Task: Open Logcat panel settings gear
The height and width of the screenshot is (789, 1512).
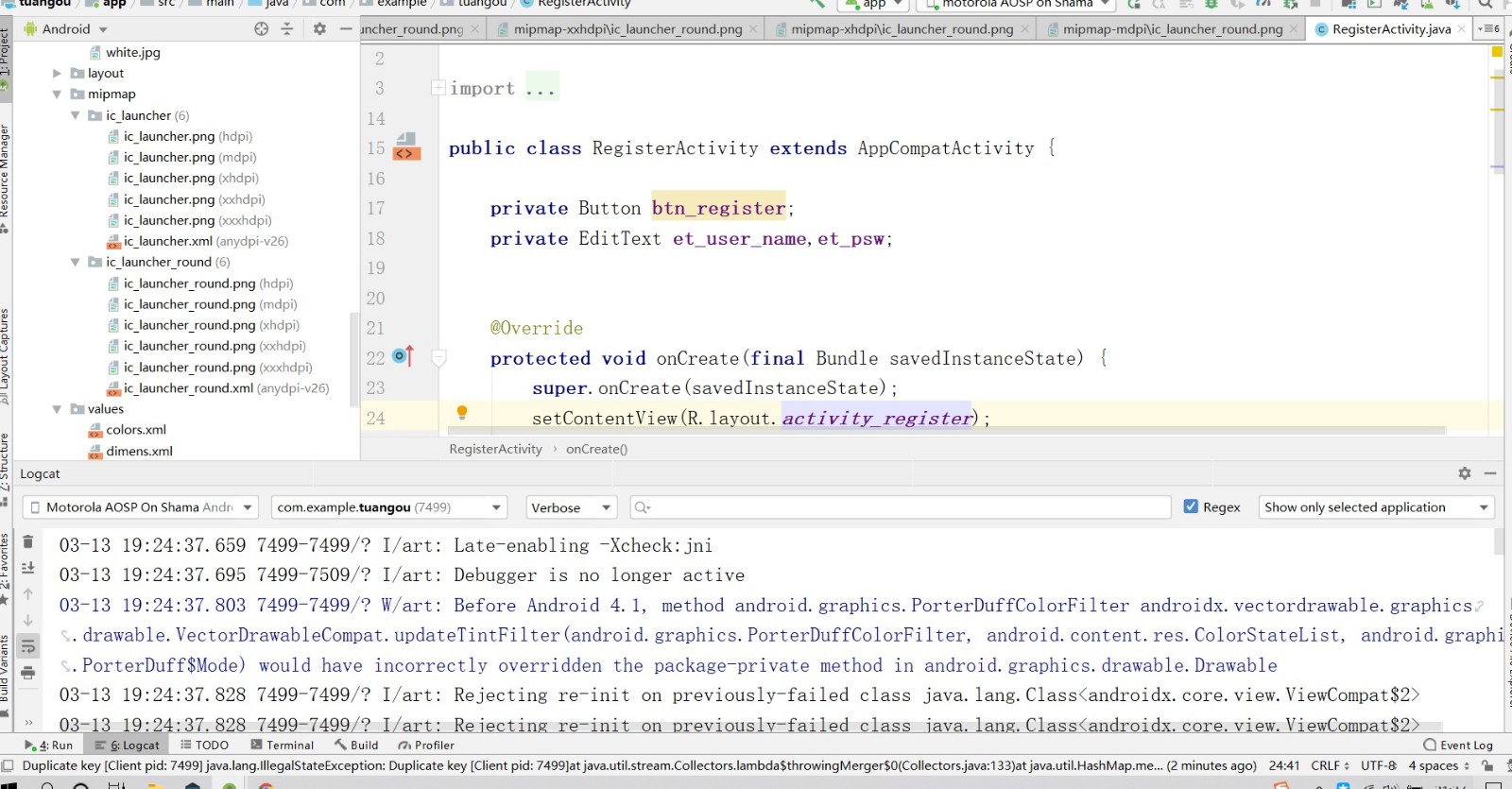Action: [x=1464, y=473]
